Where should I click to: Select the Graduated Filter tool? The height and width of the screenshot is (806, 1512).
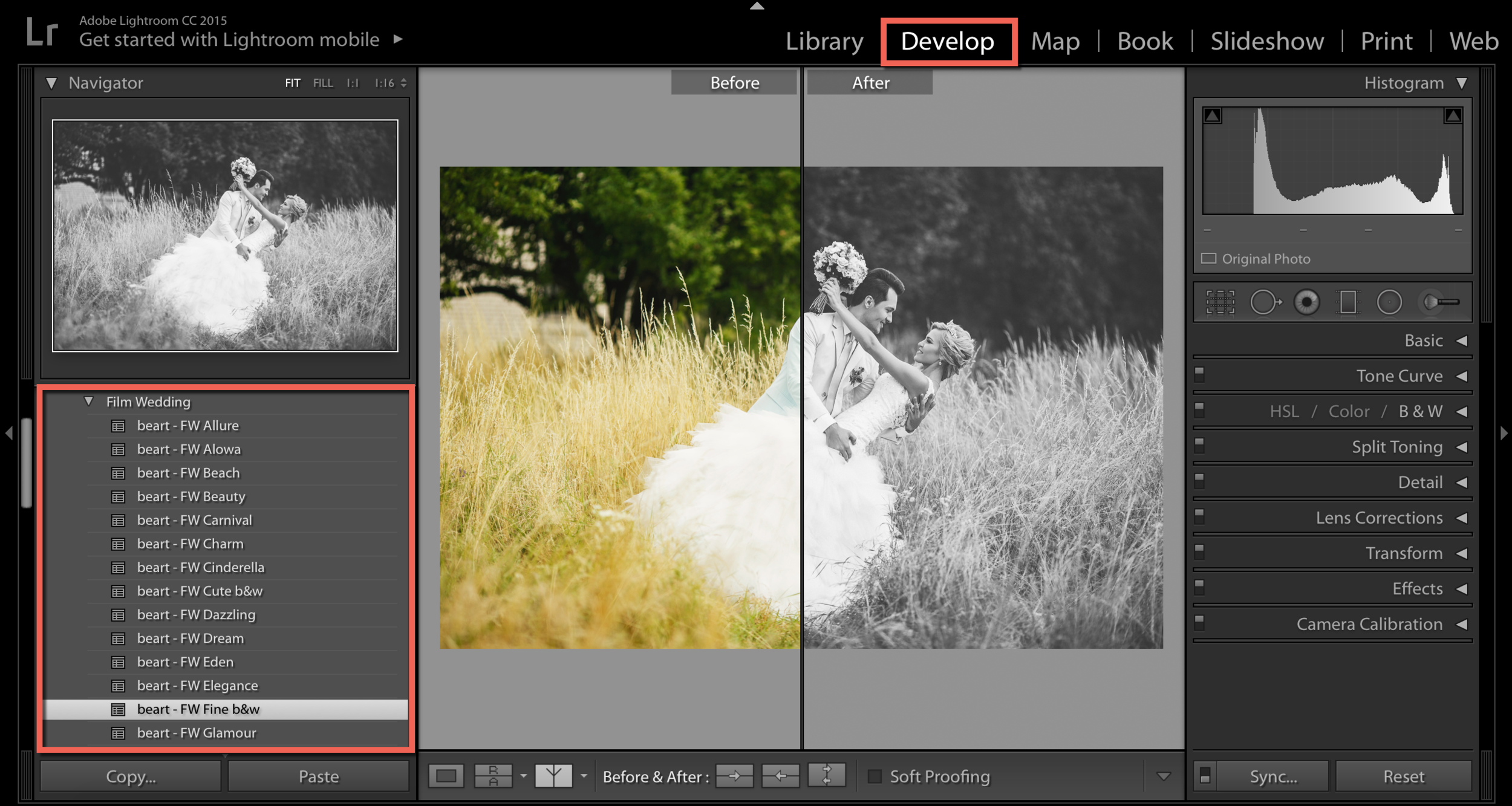[x=1348, y=302]
